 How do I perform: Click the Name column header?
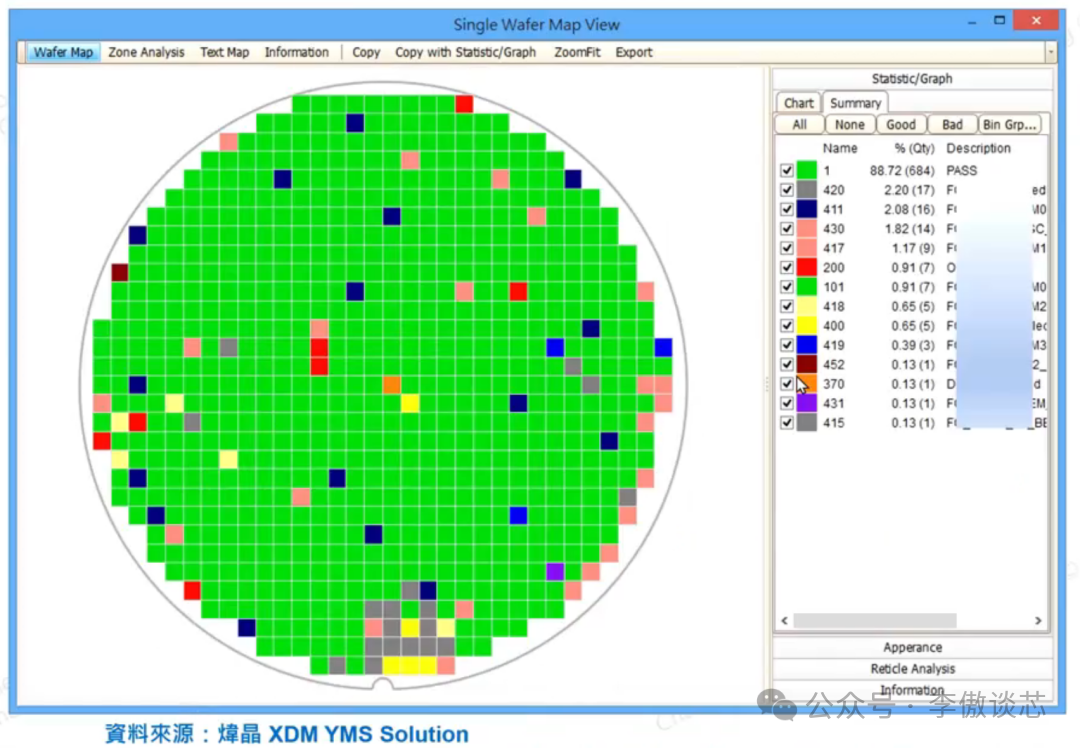(x=840, y=148)
